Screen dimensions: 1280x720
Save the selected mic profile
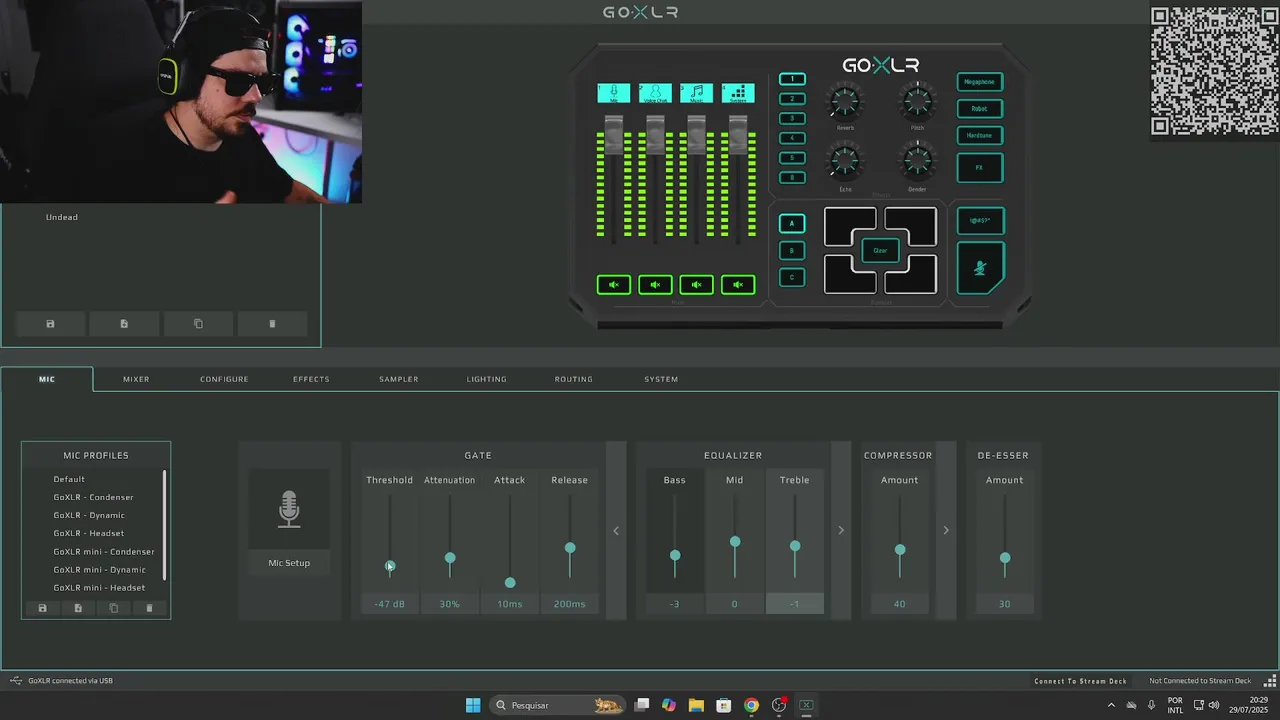[x=42, y=608]
